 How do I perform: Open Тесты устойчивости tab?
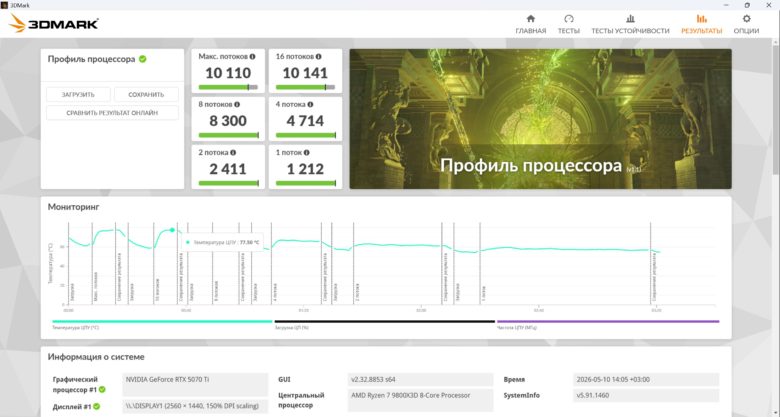pos(630,24)
